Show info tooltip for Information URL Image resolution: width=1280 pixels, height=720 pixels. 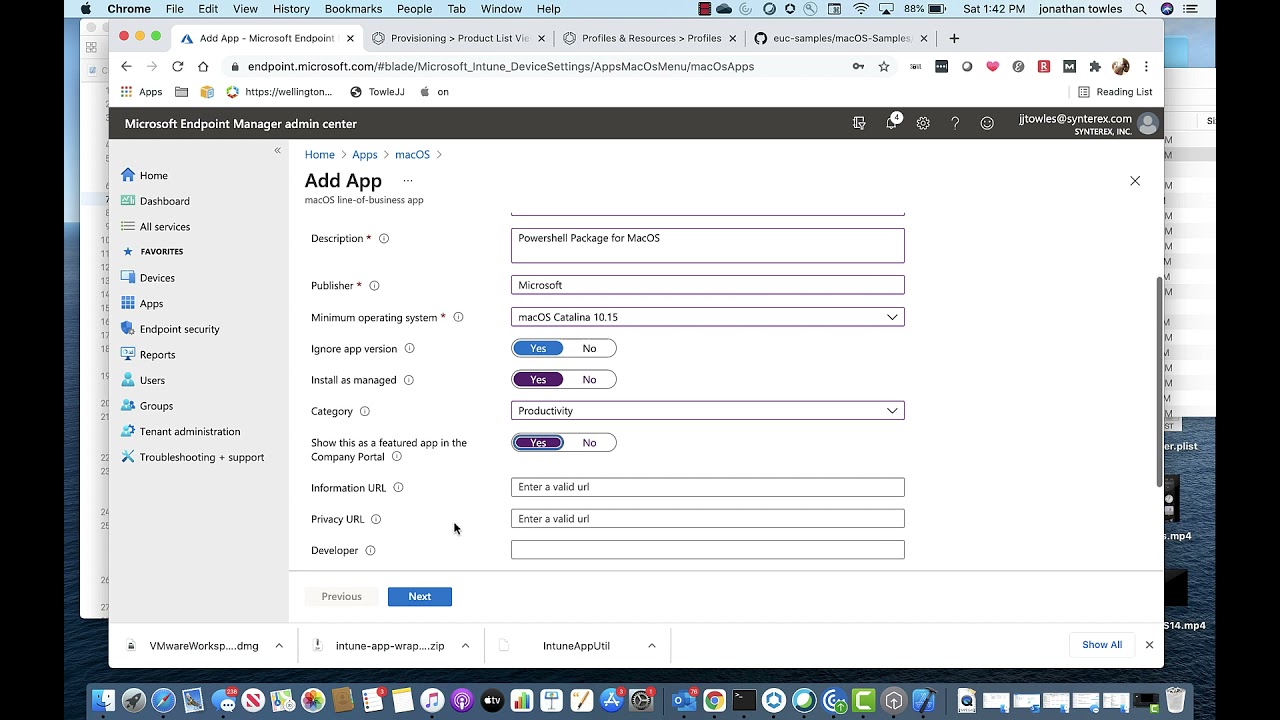(398, 488)
